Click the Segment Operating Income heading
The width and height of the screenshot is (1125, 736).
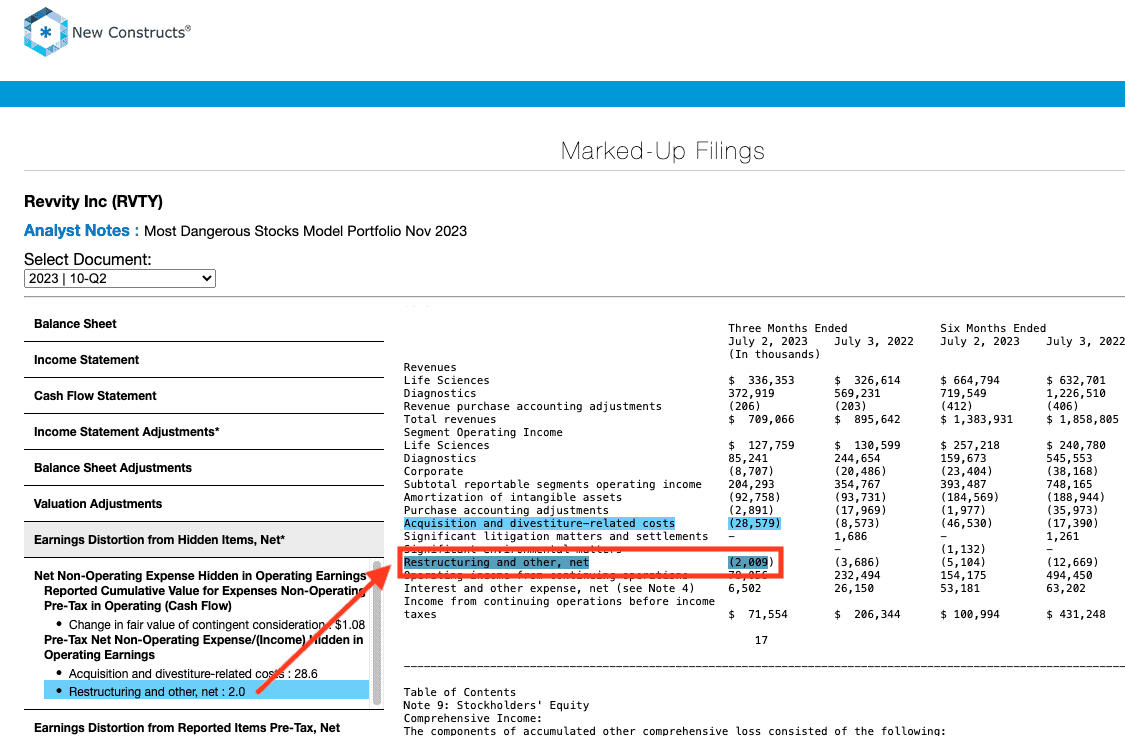pyautogui.click(x=483, y=433)
